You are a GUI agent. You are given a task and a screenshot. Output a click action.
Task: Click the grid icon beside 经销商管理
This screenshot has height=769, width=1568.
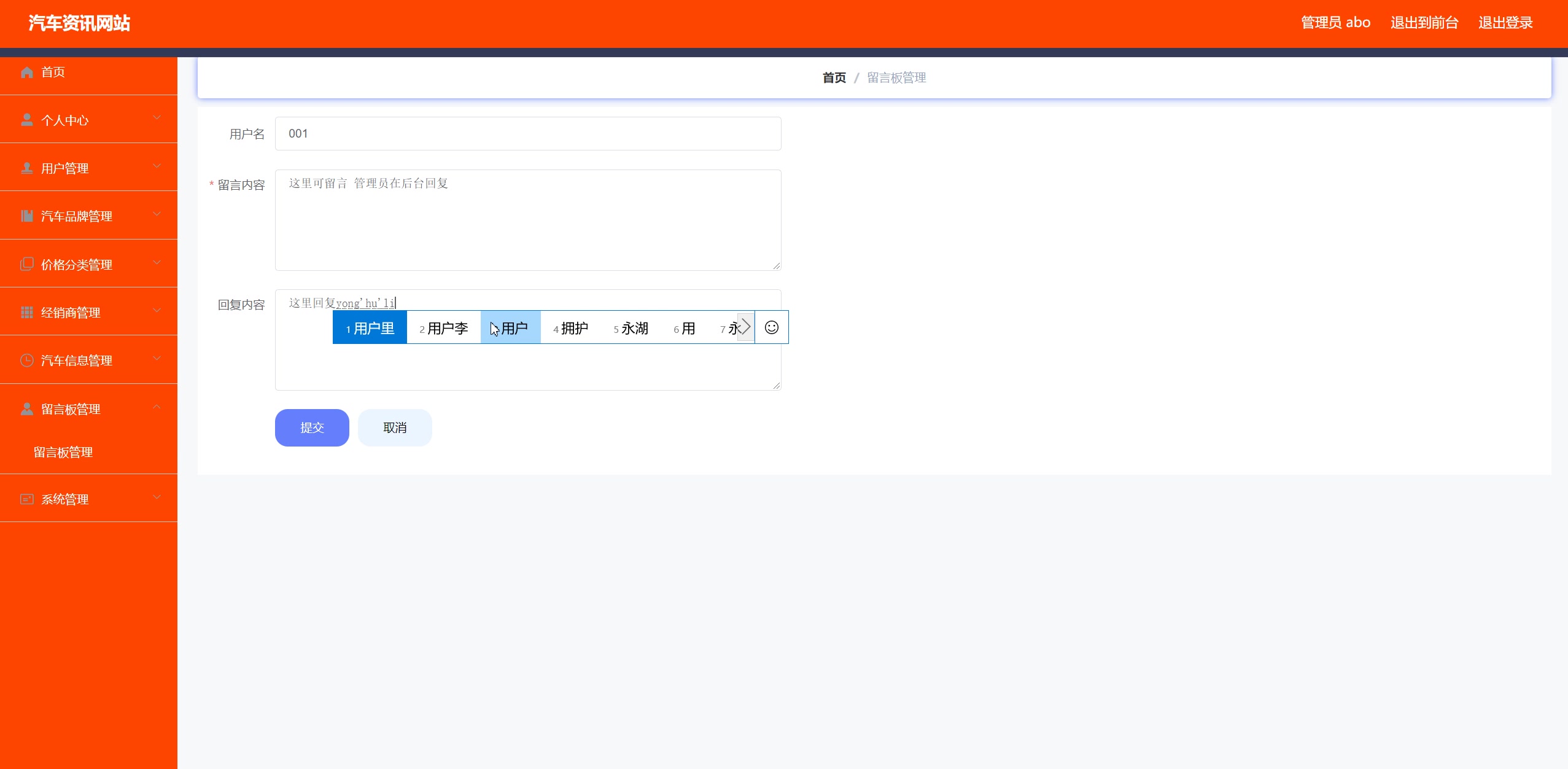[x=27, y=312]
